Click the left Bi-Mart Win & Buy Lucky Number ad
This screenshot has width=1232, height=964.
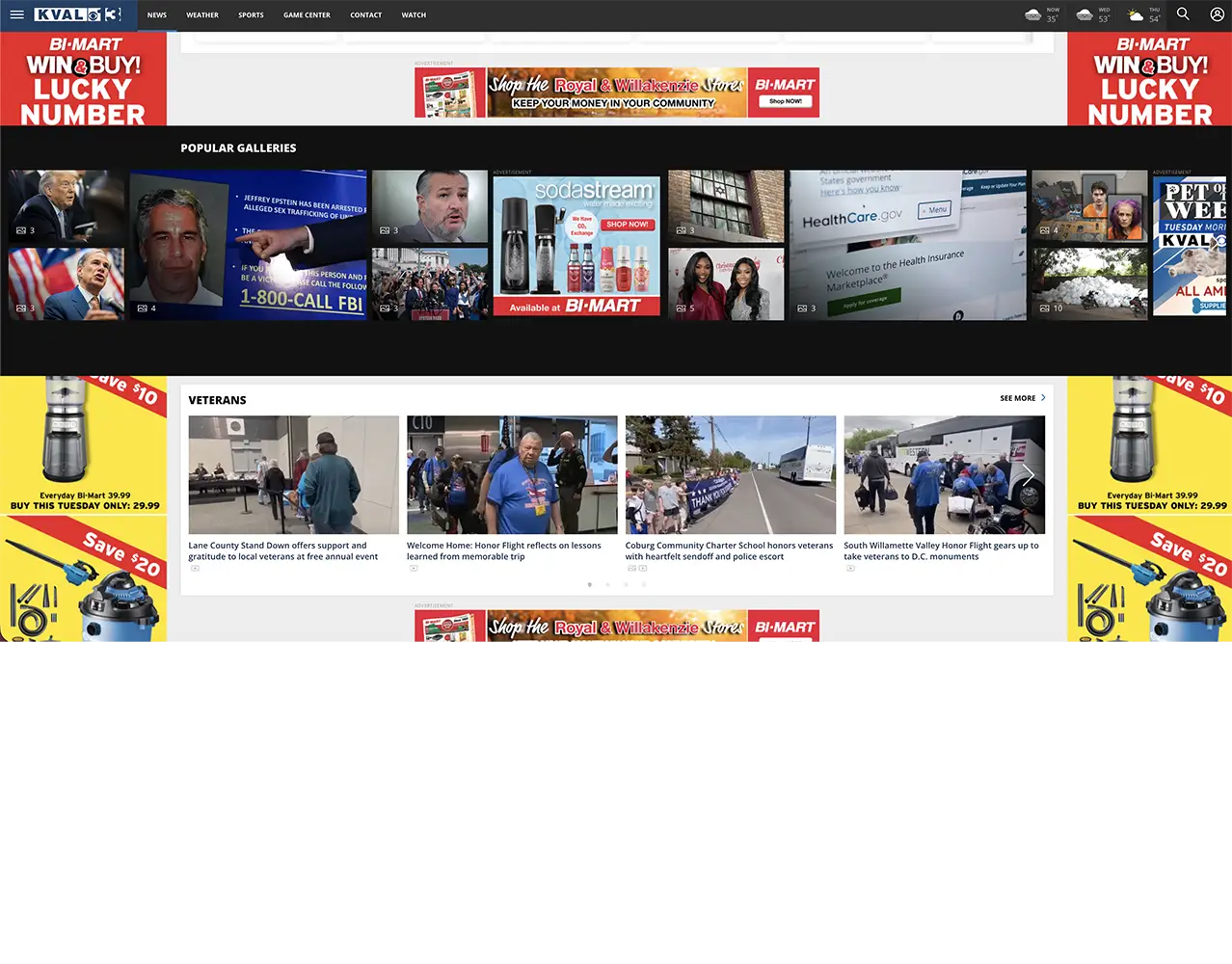(x=83, y=79)
